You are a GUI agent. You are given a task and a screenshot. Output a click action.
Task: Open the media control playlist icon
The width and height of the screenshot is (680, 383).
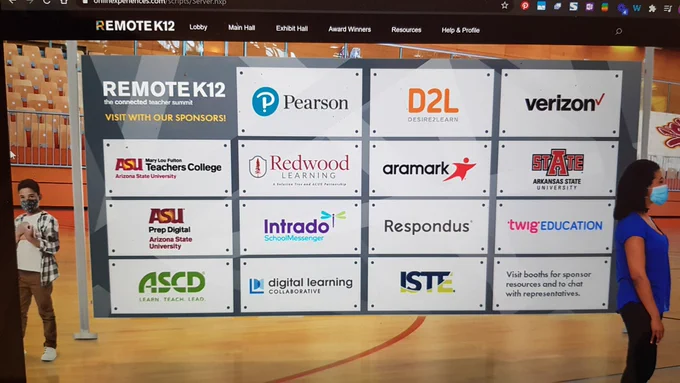667,9
